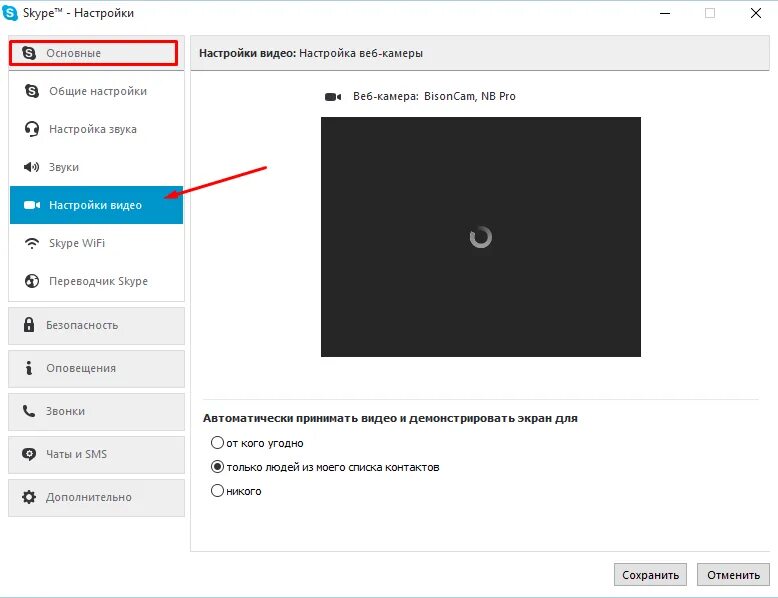Minimize the Skype settings window
Viewport: 778px width, 598px height.
[665, 13]
